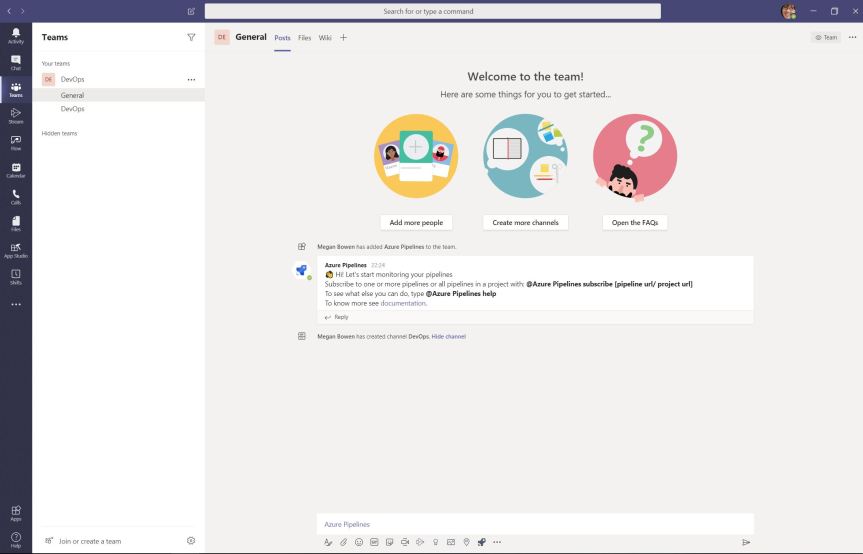Click the attach file paperclip icon

click(343, 542)
